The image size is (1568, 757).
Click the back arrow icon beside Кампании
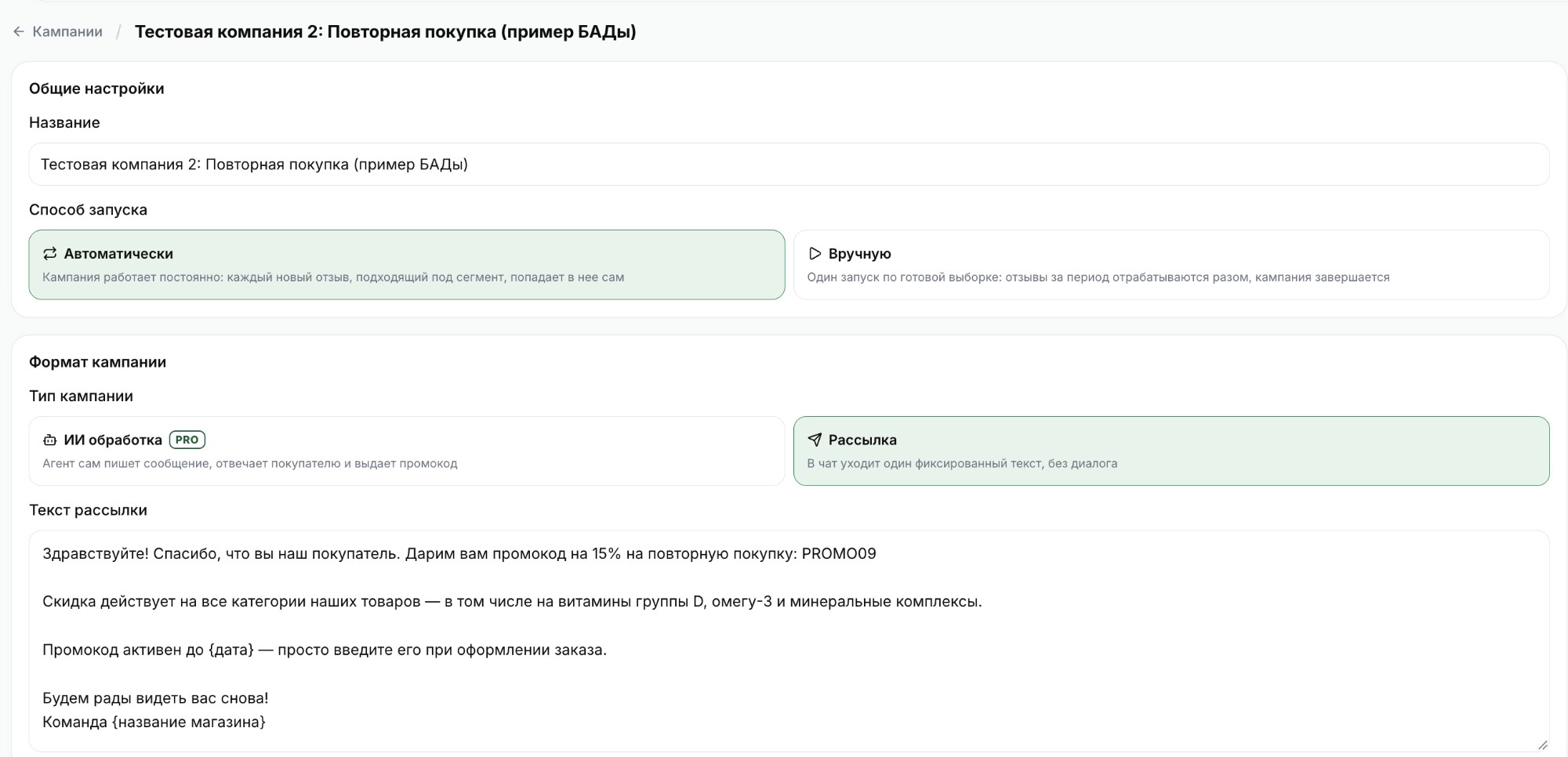coord(19,31)
